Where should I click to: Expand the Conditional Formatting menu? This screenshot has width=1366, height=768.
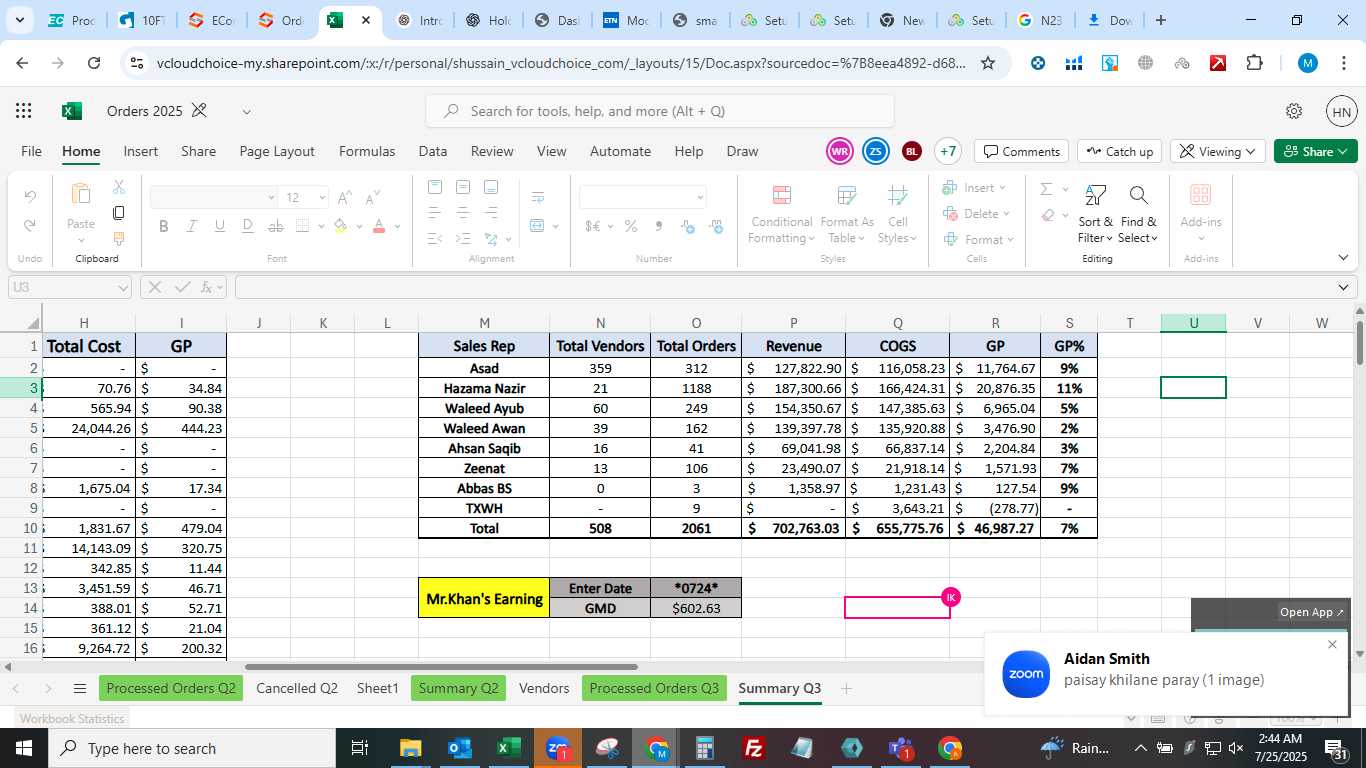[x=782, y=214]
